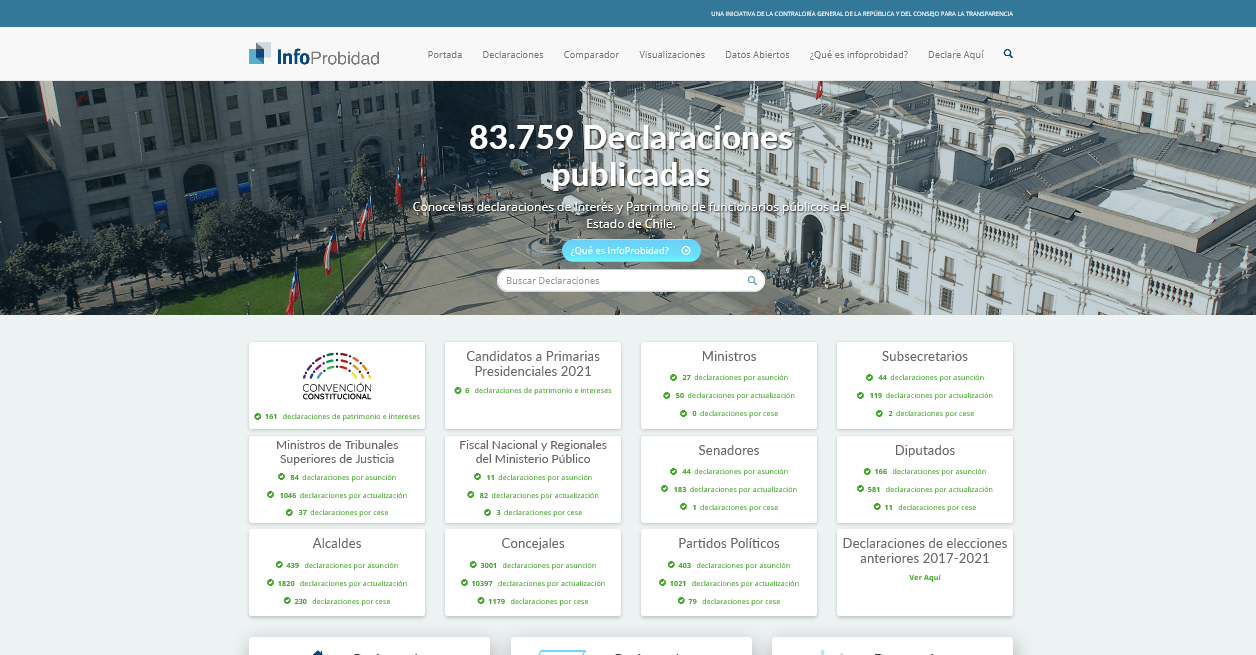The image size is (1256, 655).
Task: Click check icon beside 161 declaraciones
Action: click(257, 416)
